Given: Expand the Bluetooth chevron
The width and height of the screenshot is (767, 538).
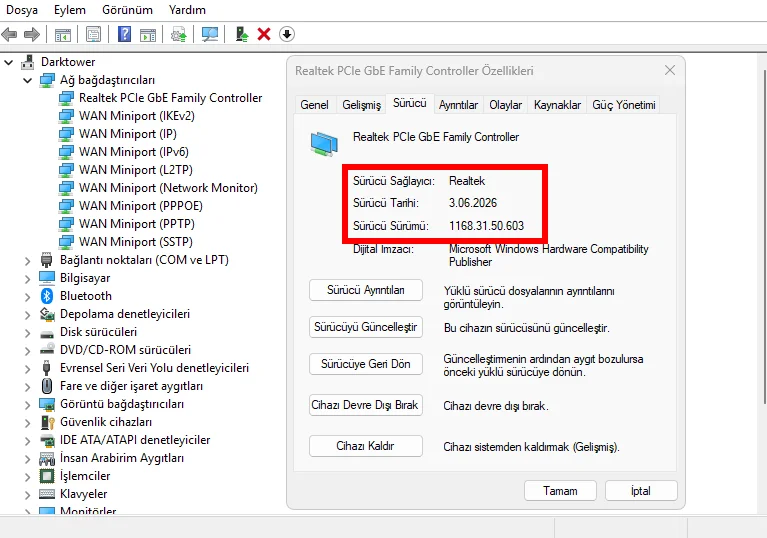Looking at the screenshot, I should pos(27,297).
